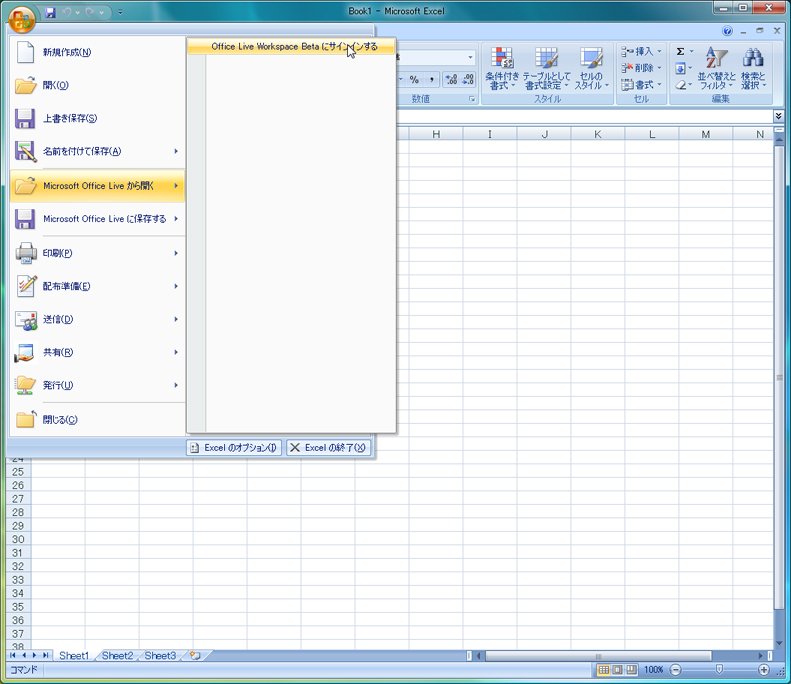Expand the 共有(R) submenu arrow

tap(176, 352)
